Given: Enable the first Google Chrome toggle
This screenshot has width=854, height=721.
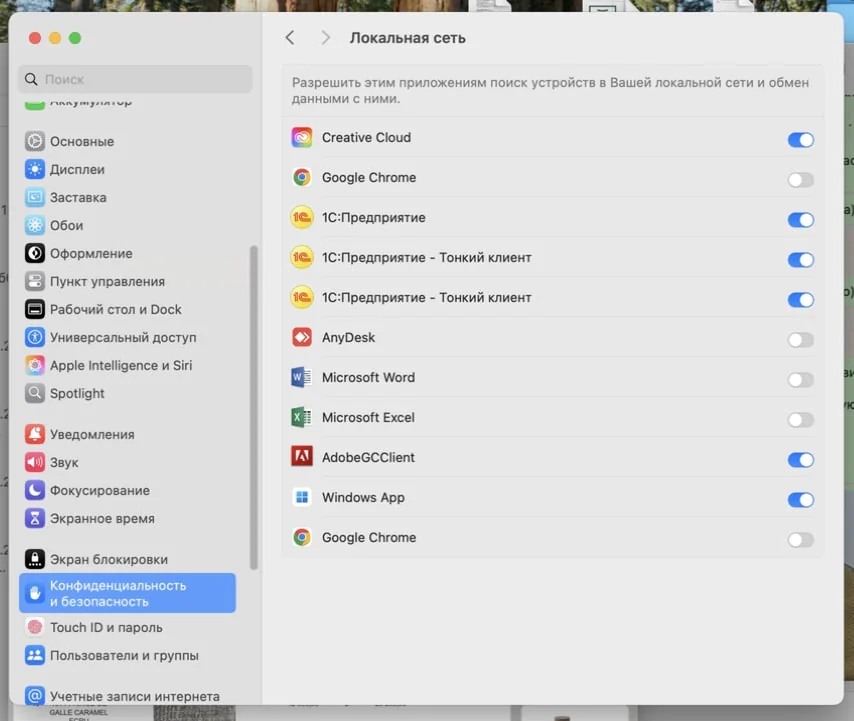Looking at the screenshot, I should [801, 180].
